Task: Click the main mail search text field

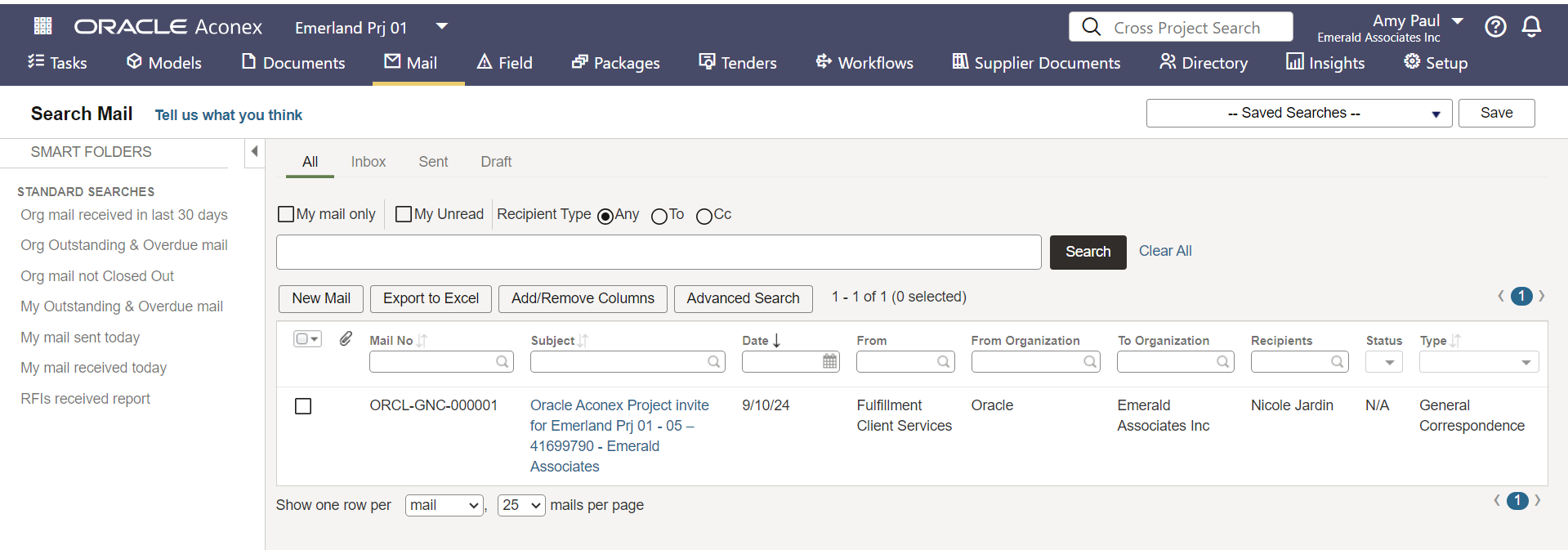Action: (658, 252)
